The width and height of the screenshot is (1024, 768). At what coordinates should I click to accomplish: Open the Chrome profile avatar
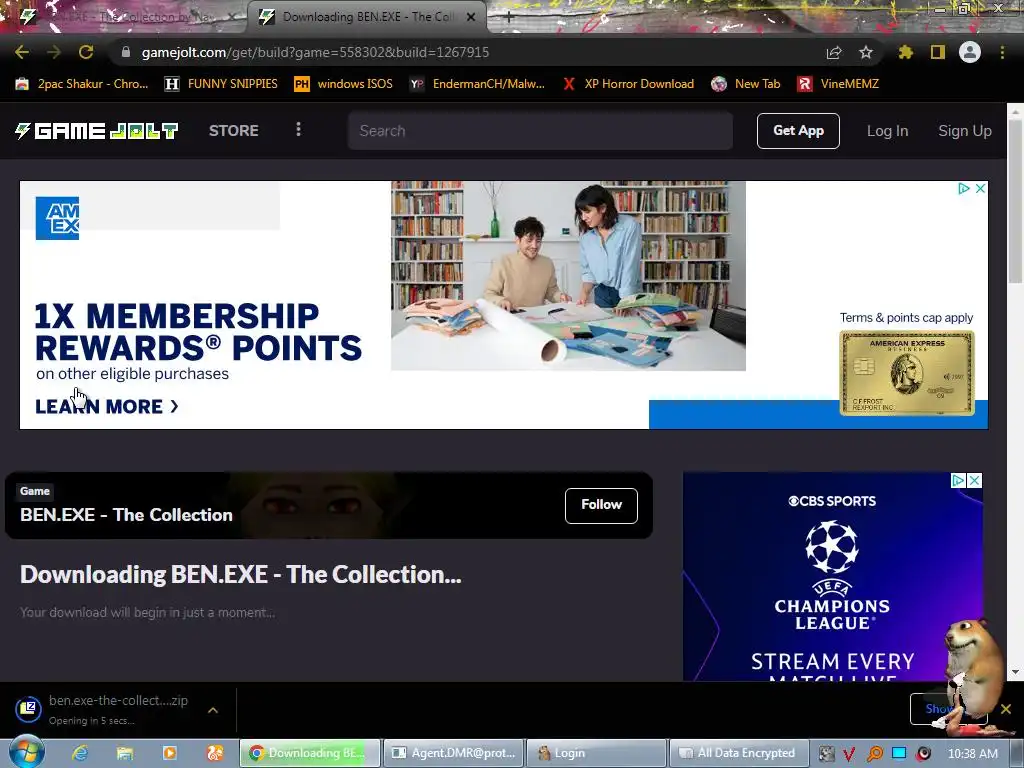[x=970, y=52]
